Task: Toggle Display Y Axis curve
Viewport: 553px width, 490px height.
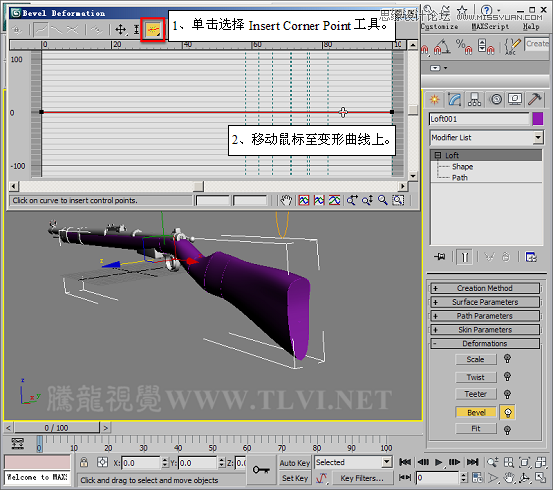Action: click(56, 30)
